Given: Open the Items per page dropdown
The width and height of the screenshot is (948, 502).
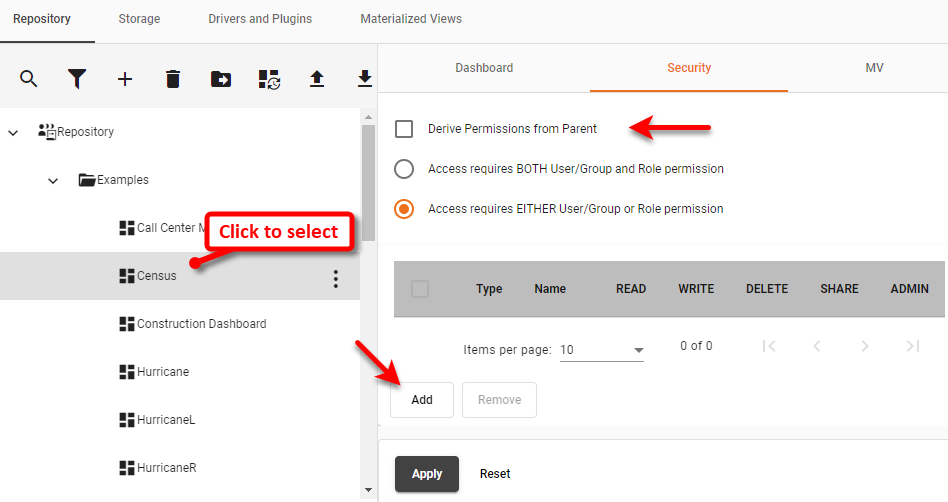Looking at the screenshot, I should coord(601,350).
